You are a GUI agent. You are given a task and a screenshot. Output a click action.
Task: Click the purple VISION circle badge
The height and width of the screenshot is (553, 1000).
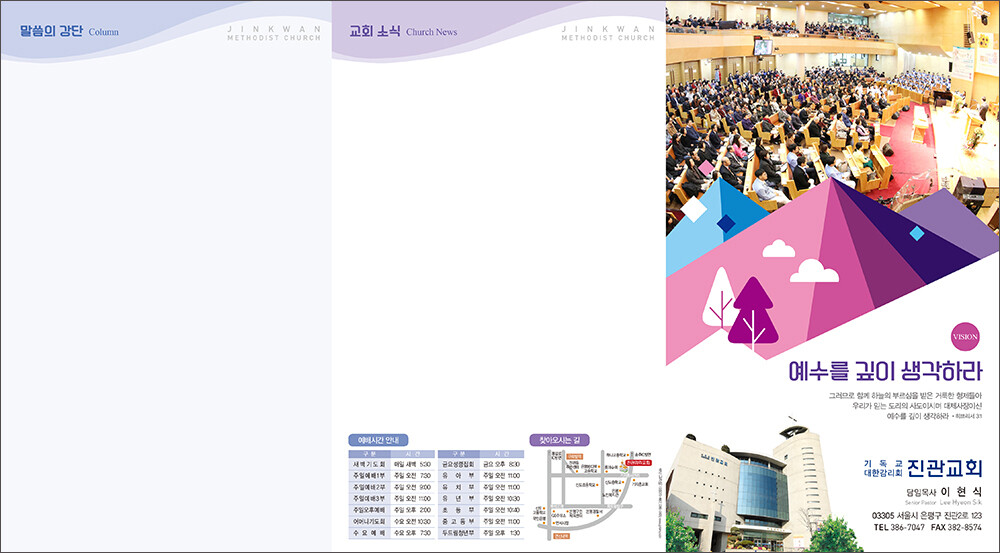click(965, 337)
